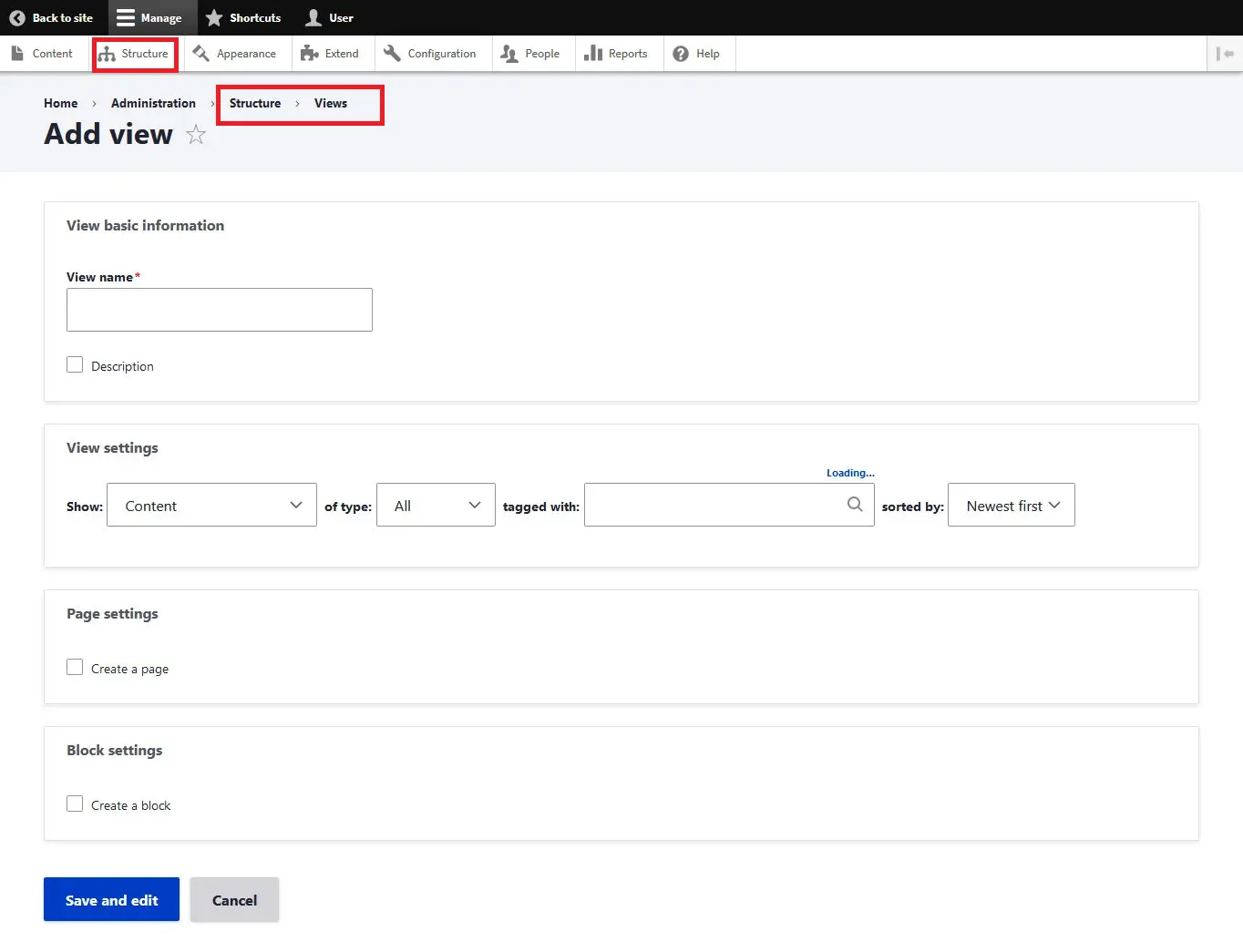Viewport: 1243px width, 952px height.
Task: Toggle the Manage hamburger menu
Action: (x=151, y=17)
